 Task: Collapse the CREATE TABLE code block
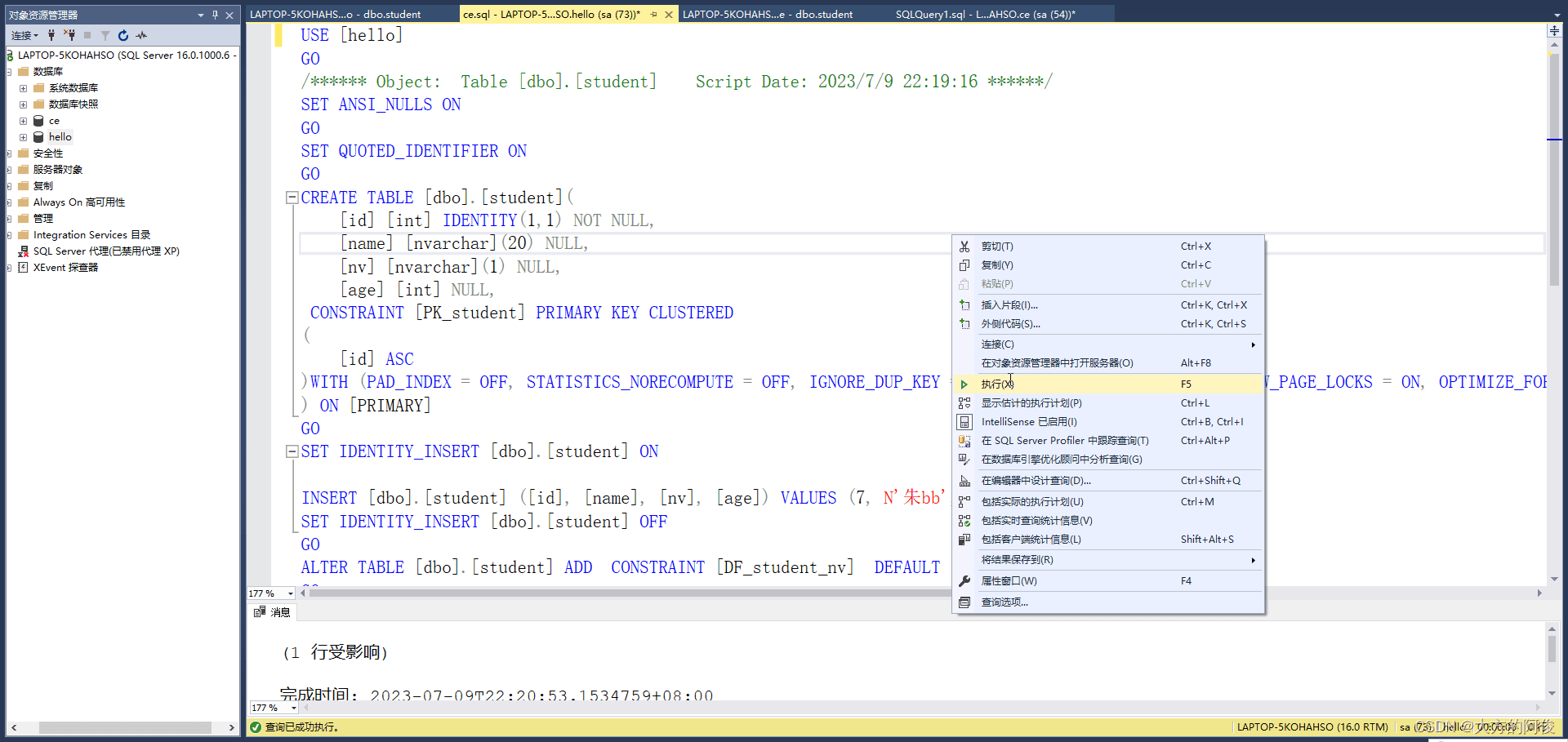tap(292, 198)
